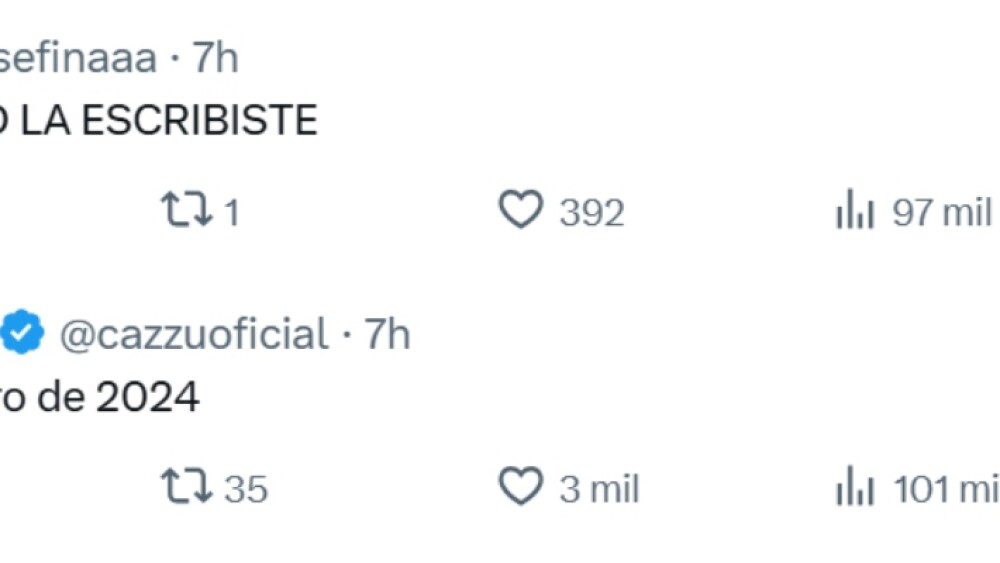Like the reply with 392 likes

pyautogui.click(x=520, y=211)
